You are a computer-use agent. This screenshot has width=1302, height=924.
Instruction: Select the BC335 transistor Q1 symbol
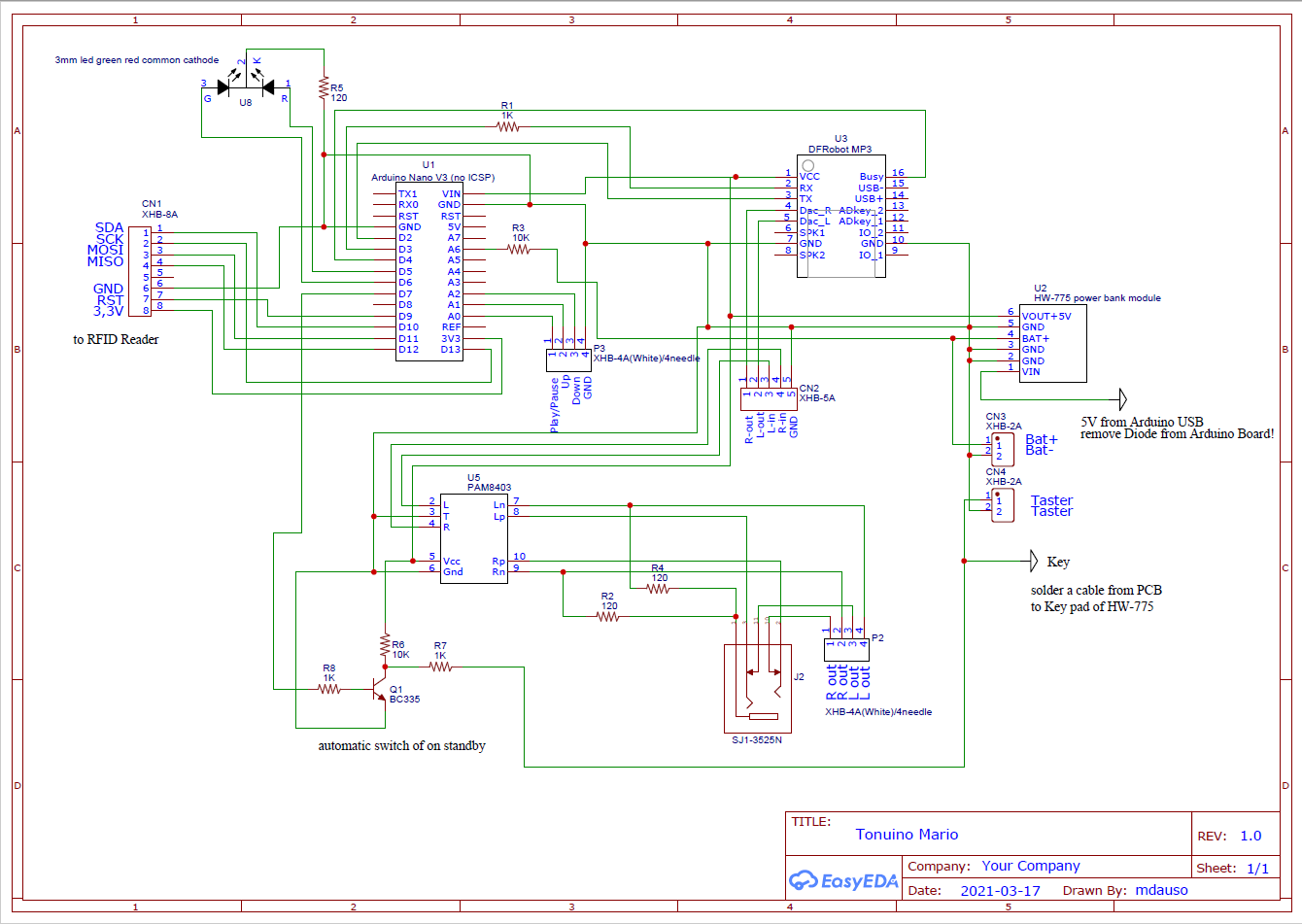pos(378,690)
